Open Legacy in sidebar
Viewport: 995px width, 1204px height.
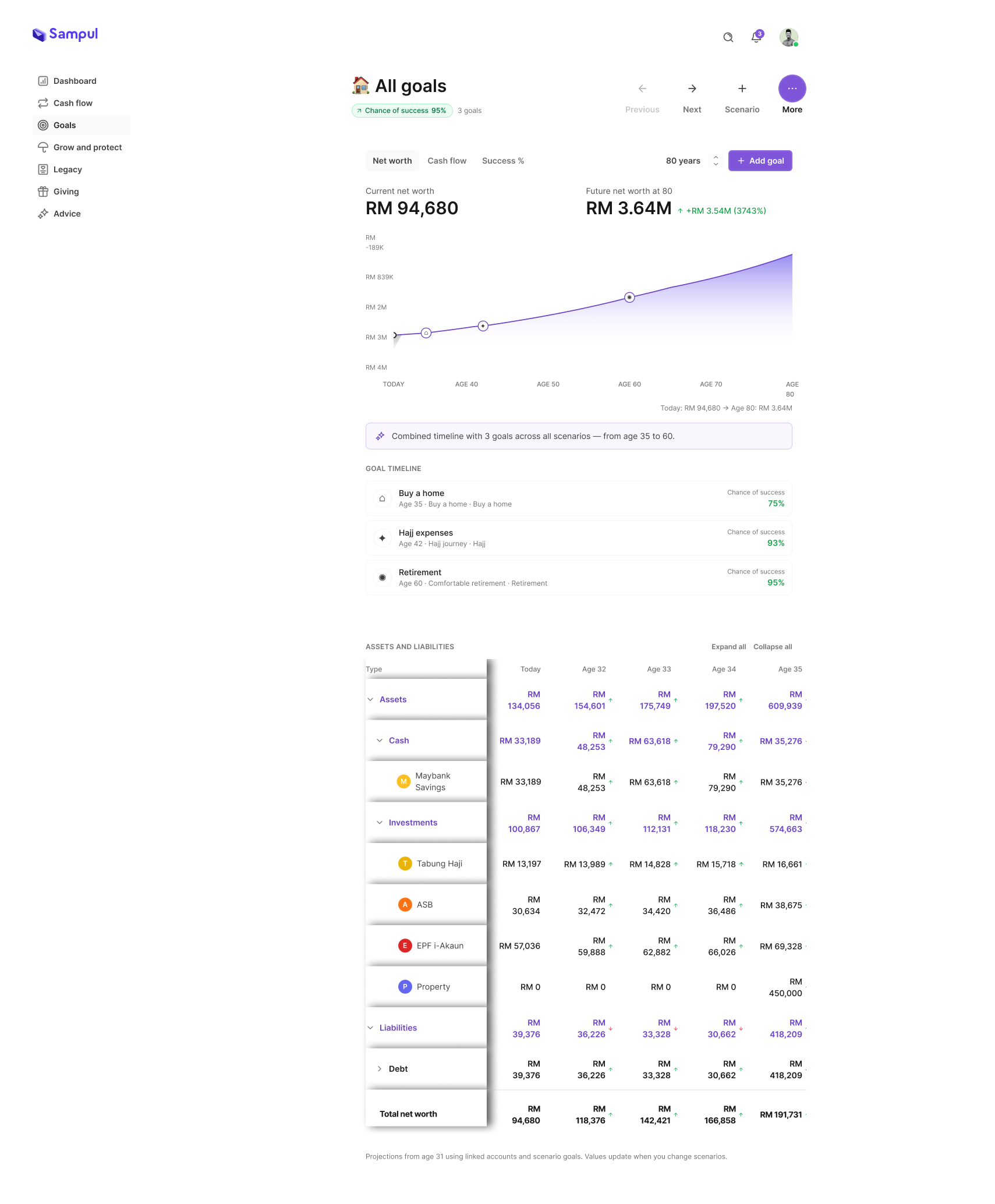pyautogui.click(x=82, y=169)
